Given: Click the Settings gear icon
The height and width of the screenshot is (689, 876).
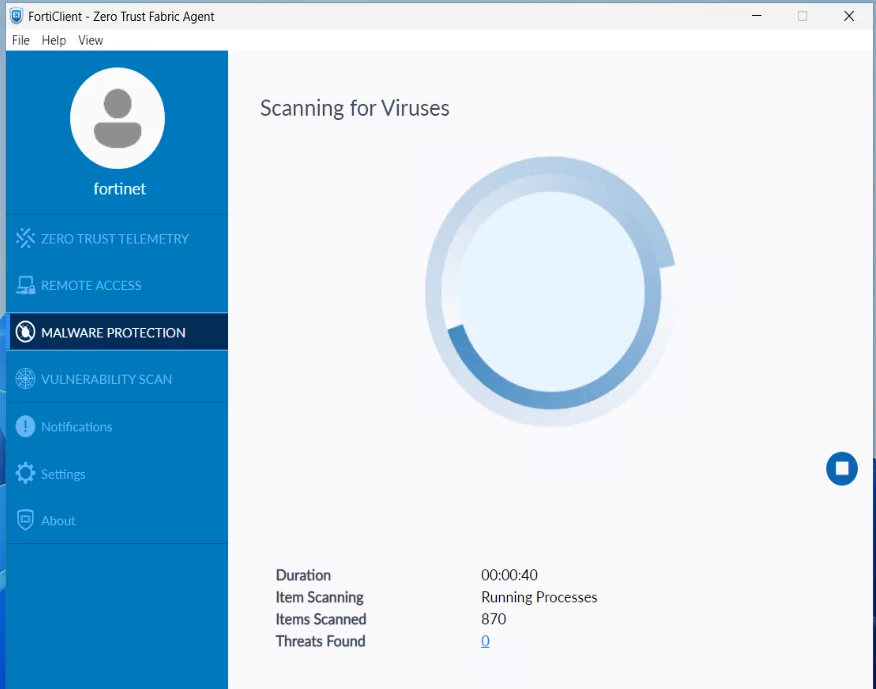Looking at the screenshot, I should tap(25, 473).
